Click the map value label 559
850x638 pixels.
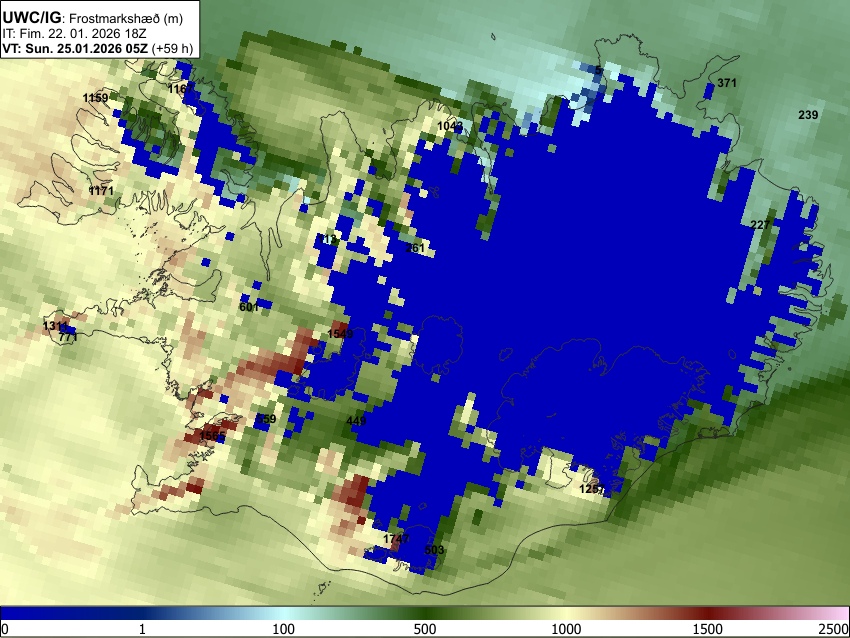[x=266, y=419]
